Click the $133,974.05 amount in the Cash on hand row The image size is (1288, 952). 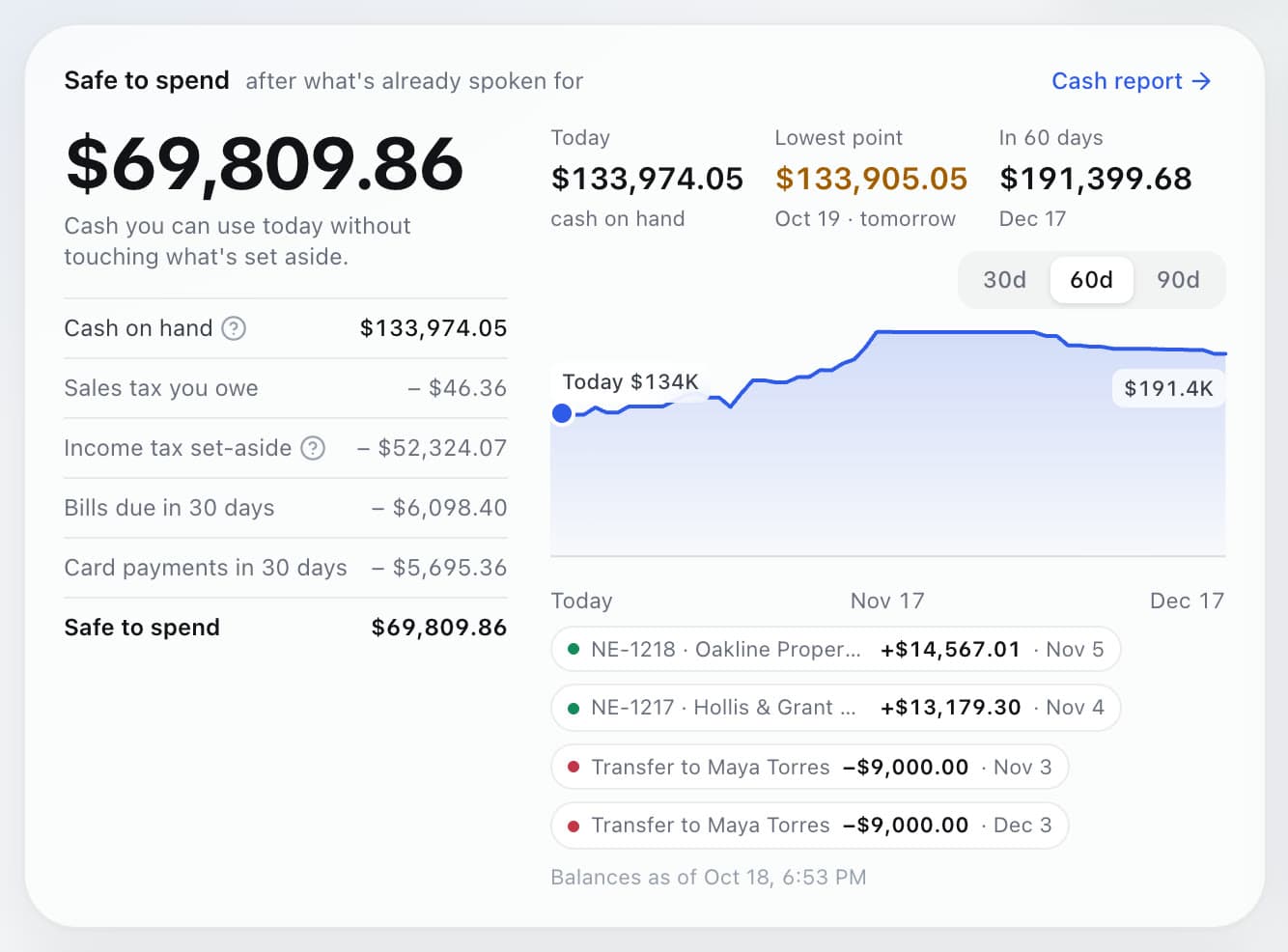point(434,328)
